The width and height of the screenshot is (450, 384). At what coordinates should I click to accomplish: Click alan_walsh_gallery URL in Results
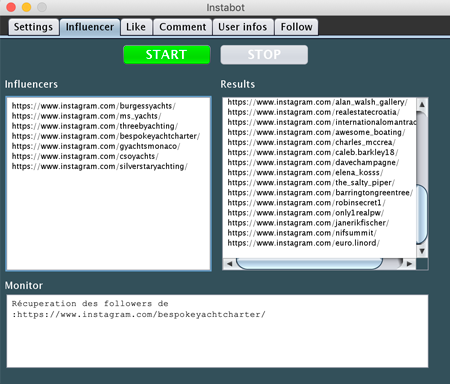[317, 102]
